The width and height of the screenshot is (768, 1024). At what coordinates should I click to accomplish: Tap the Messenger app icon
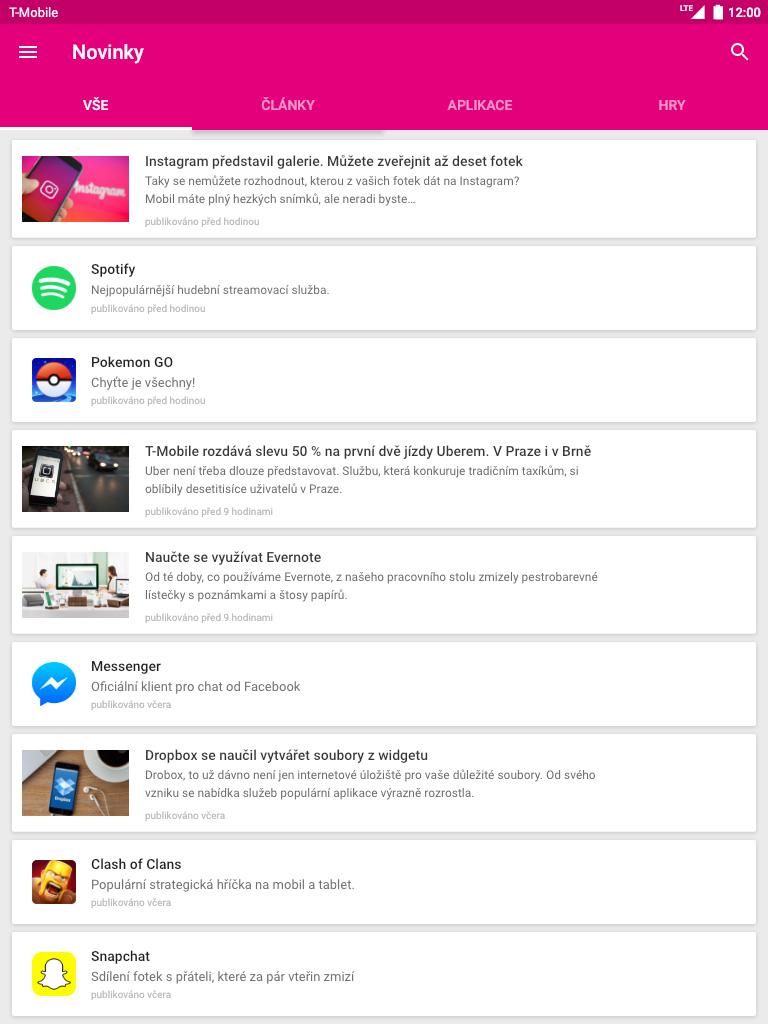[54, 684]
